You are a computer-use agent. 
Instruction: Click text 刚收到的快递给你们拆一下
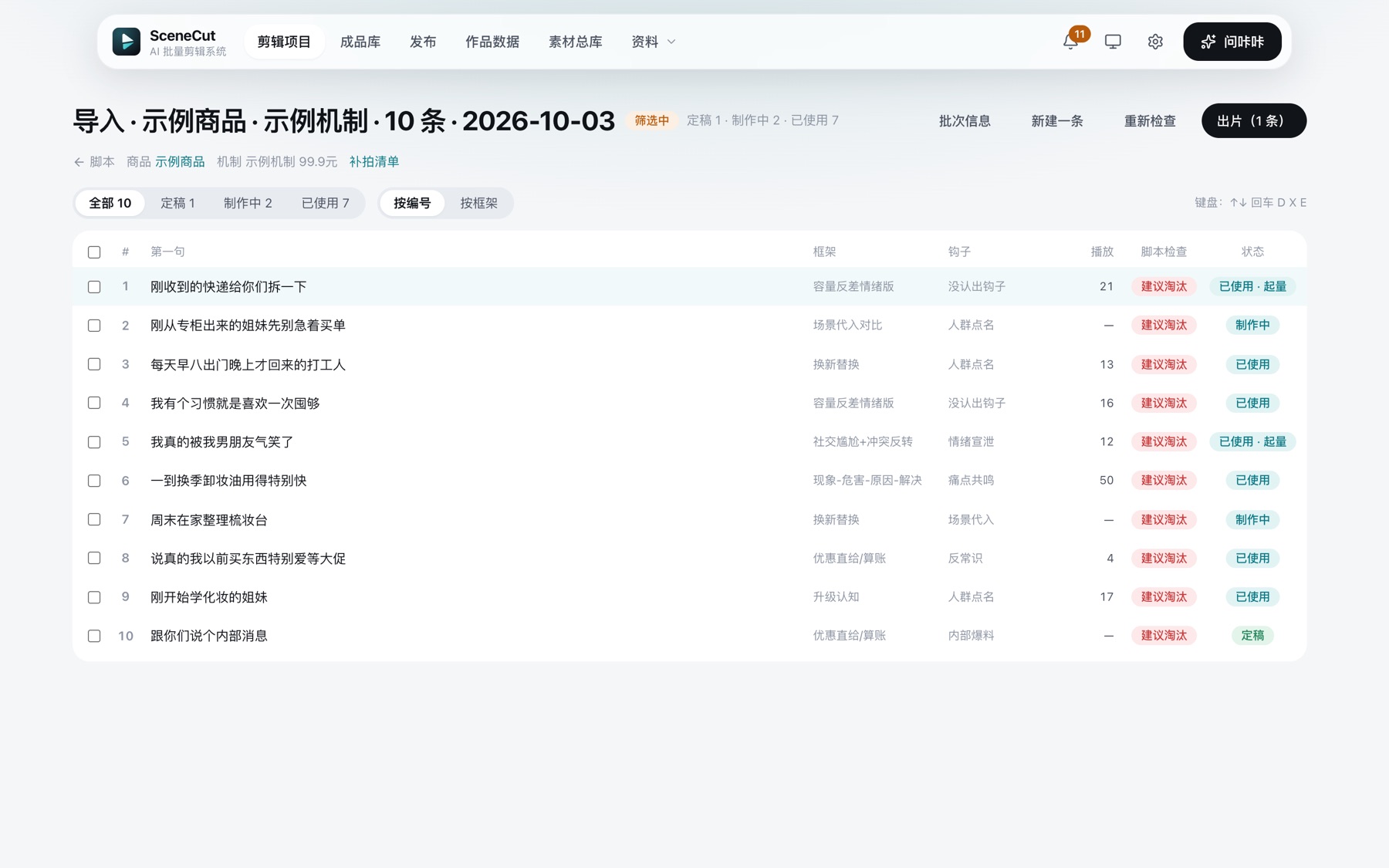228,287
